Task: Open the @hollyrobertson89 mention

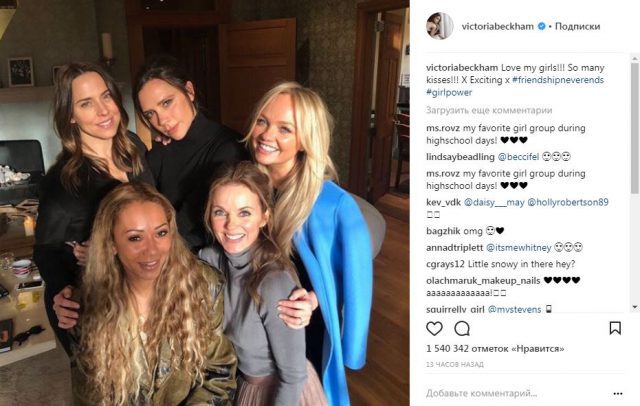Action: (568, 202)
